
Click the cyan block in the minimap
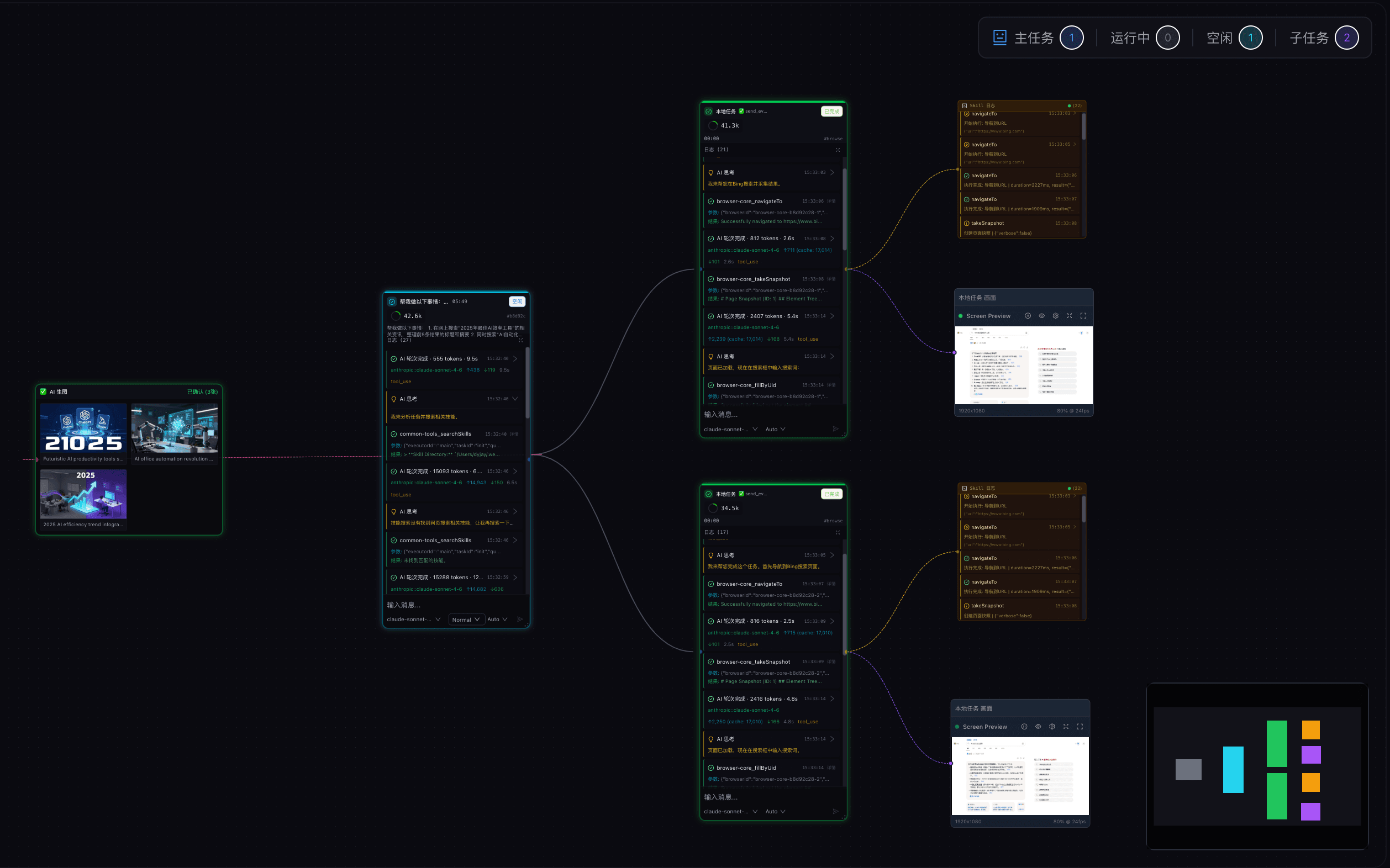click(x=1233, y=769)
